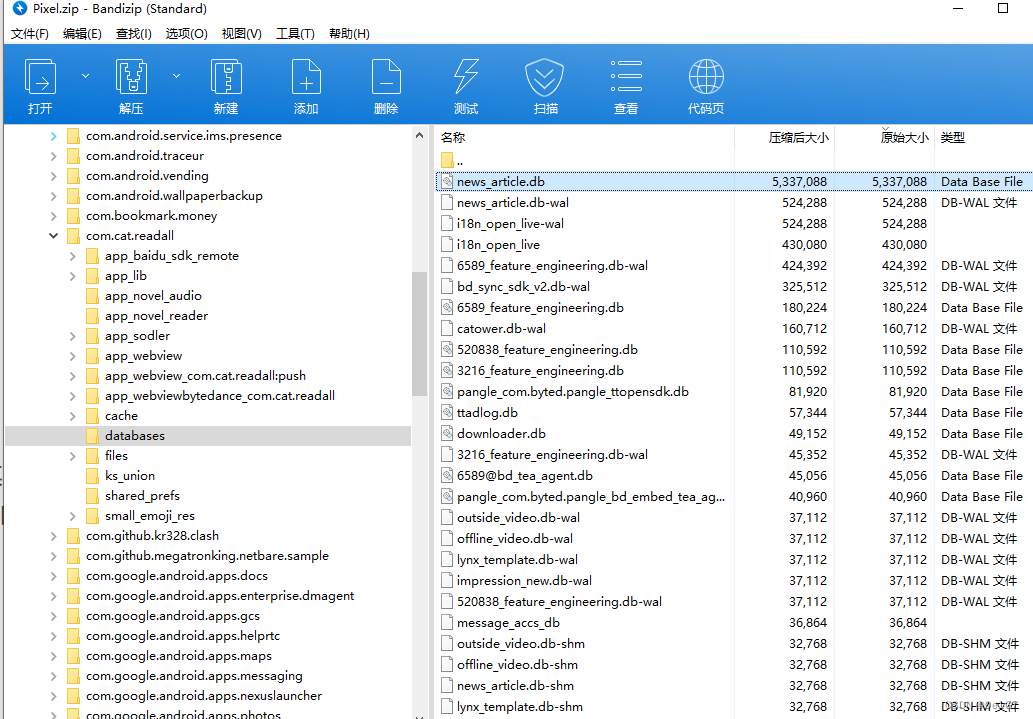Expand the small_emoji_res folder
1033x719 pixels.
72,516
